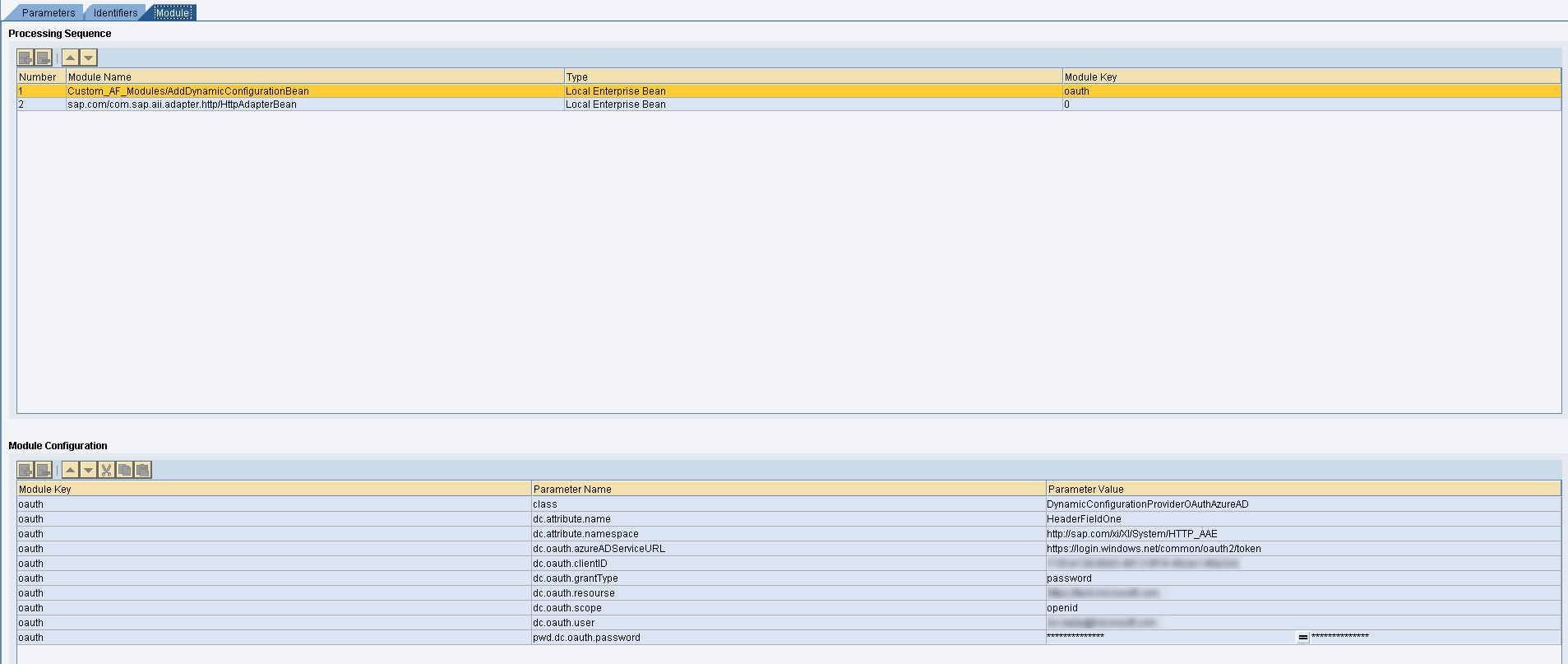Open the Identifiers tab
The image size is (1568, 664).
tap(115, 13)
